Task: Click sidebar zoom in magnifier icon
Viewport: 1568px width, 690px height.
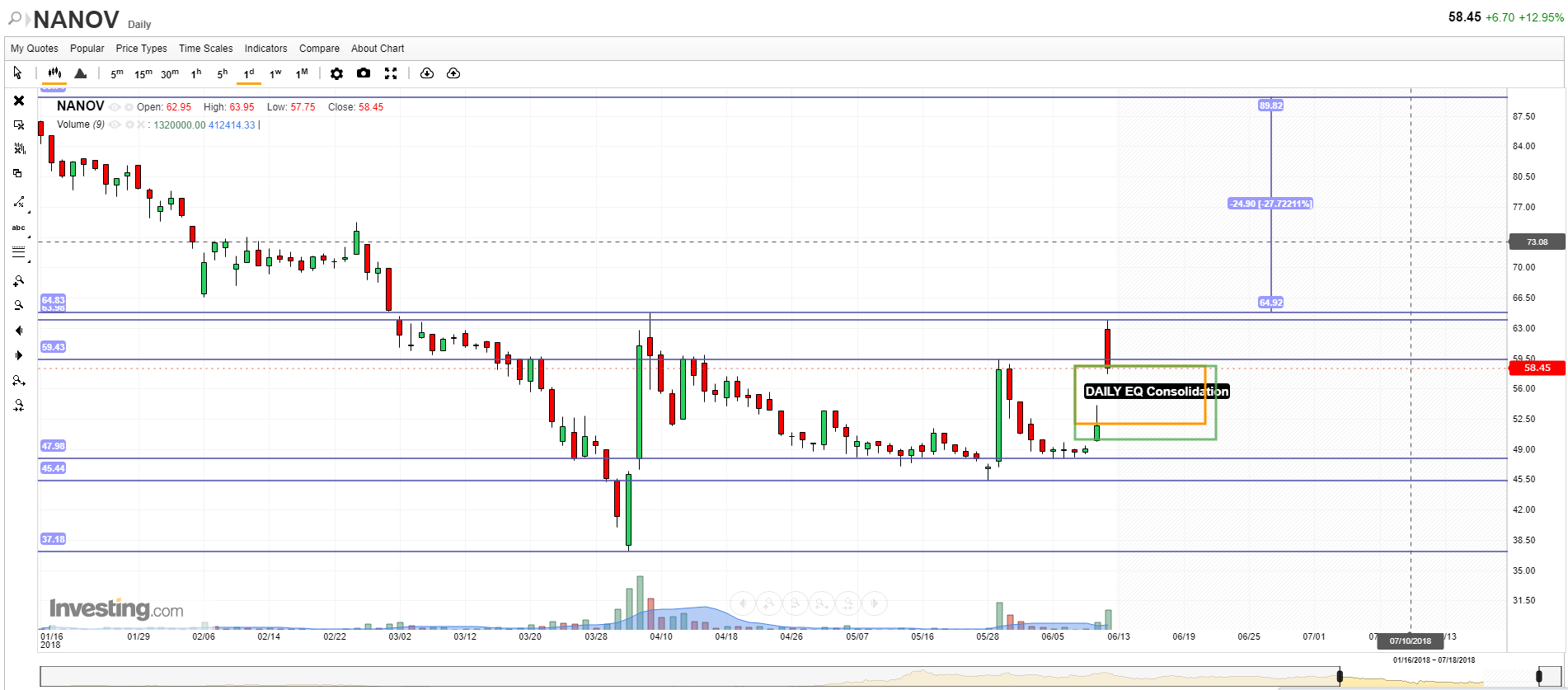Action: (19, 281)
